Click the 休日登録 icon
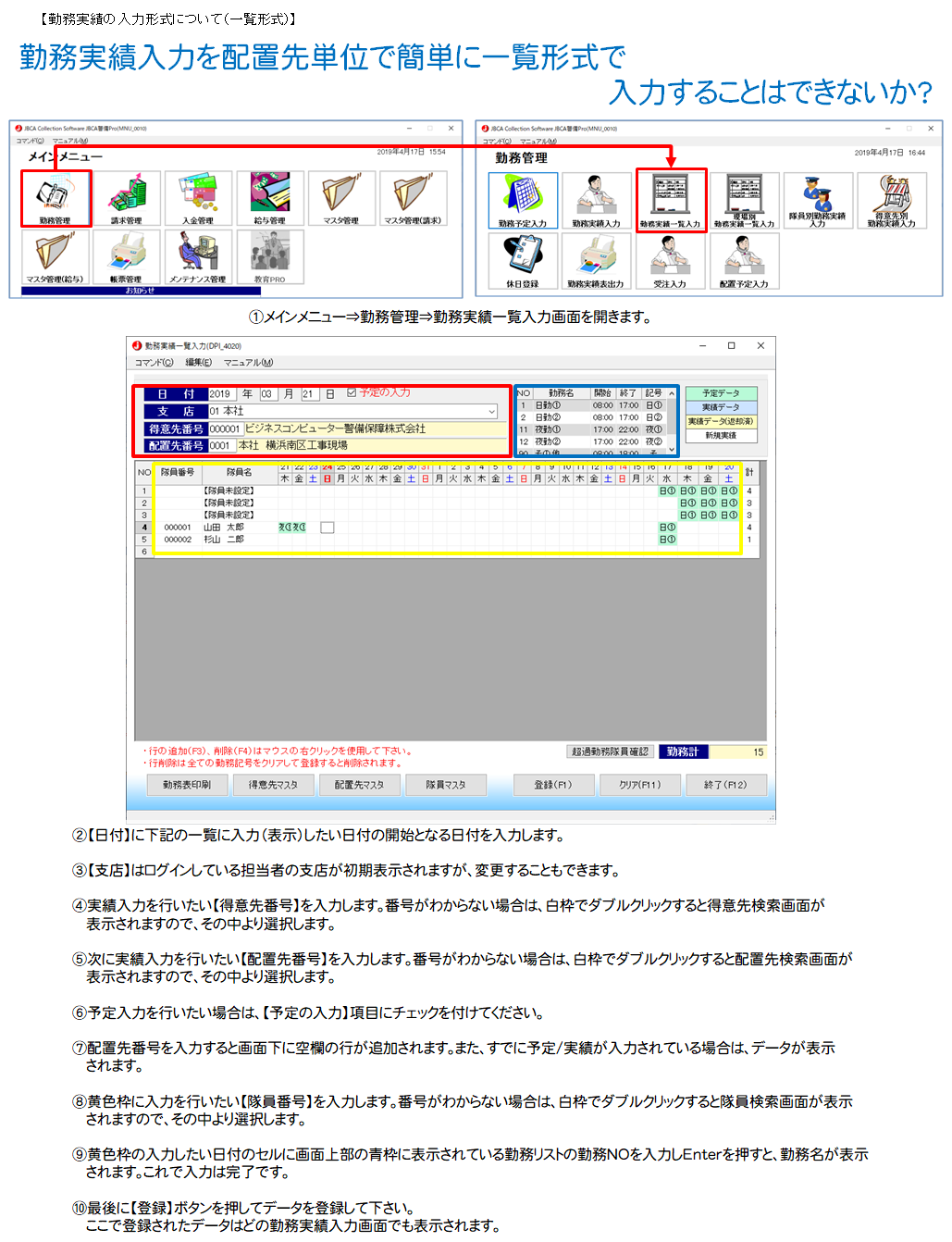This screenshot has height=1242, width=952. pyautogui.click(x=523, y=260)
